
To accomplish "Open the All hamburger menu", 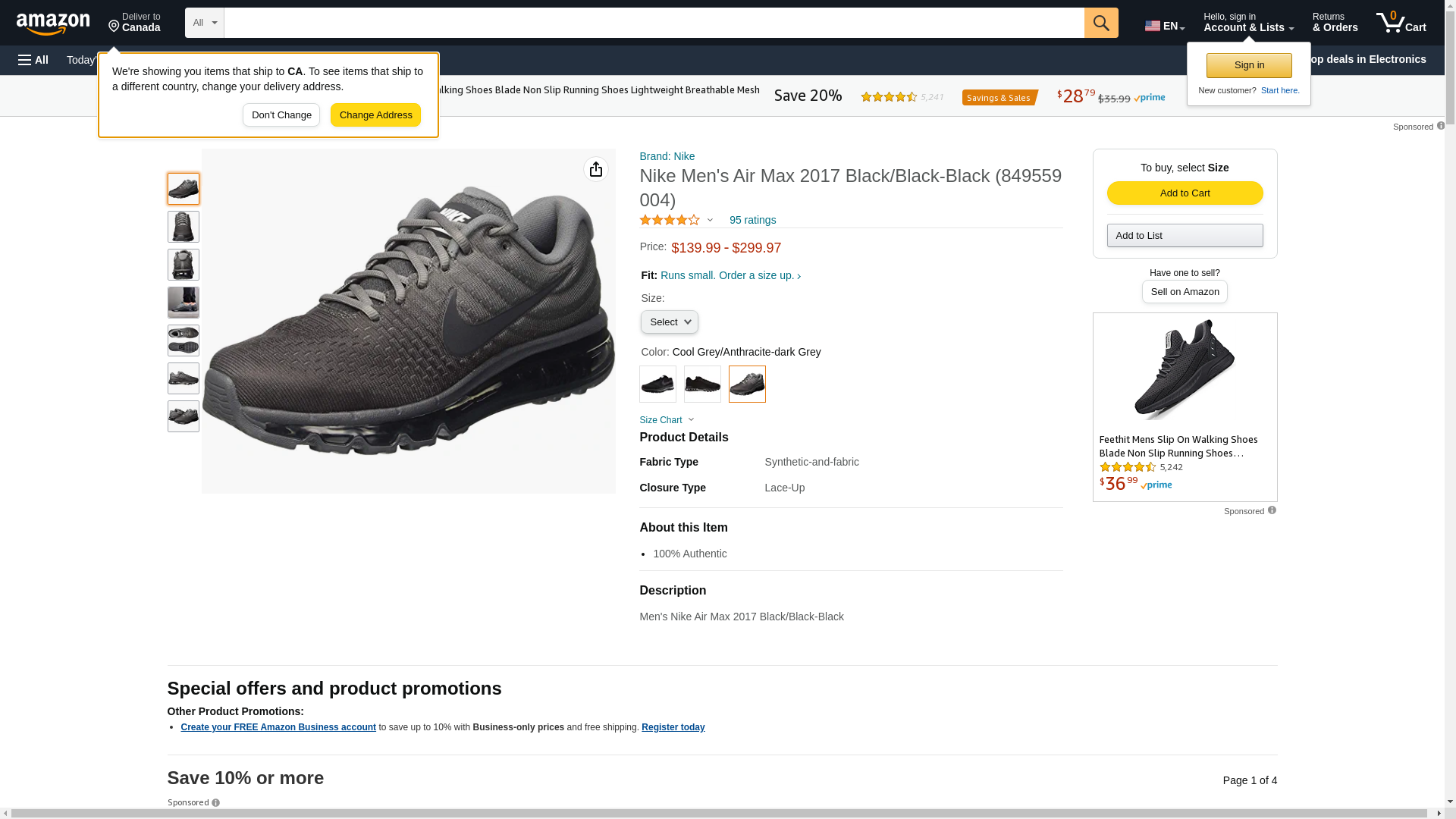I will 33,60.
